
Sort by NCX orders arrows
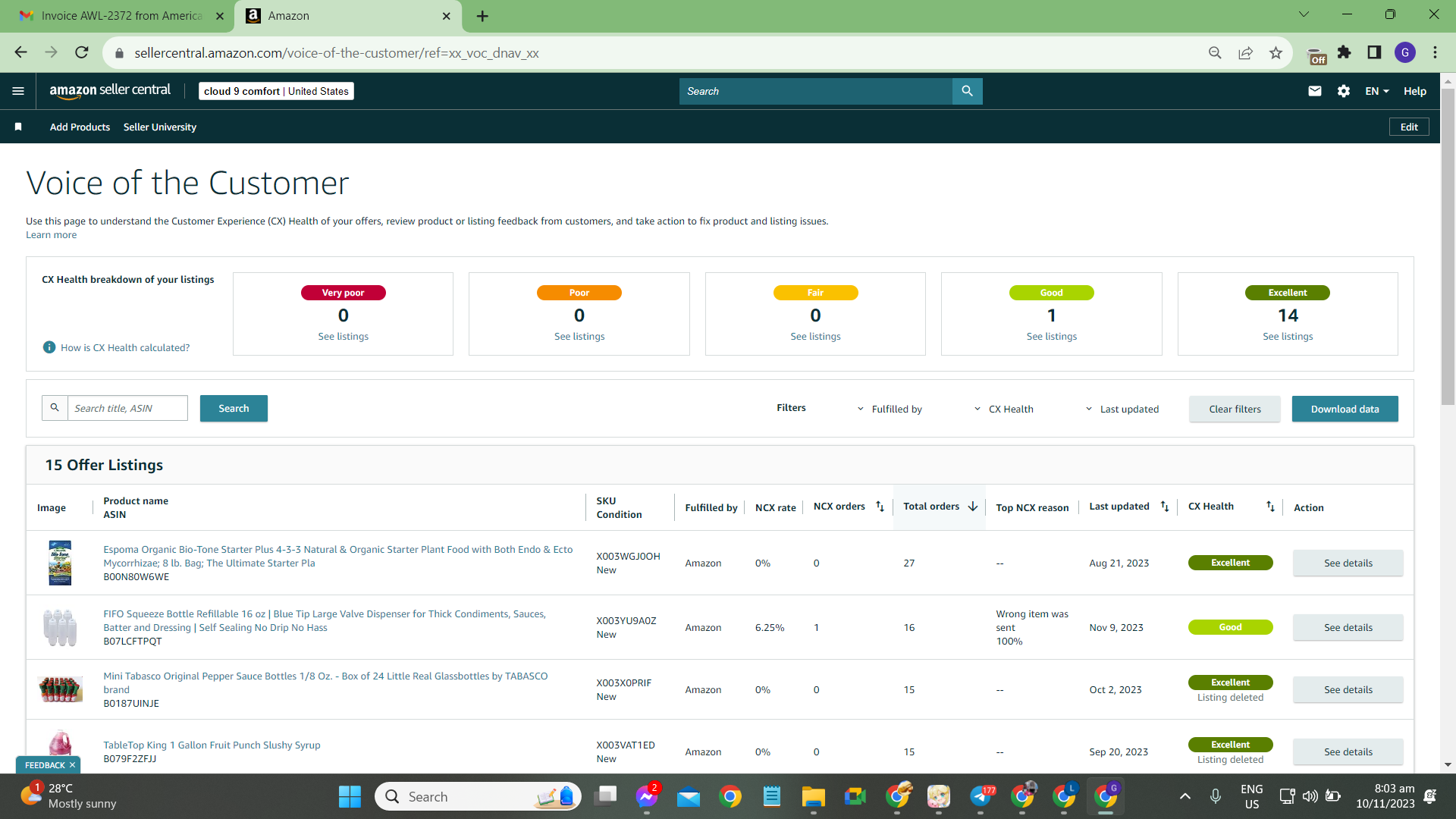tap(880, 507)
